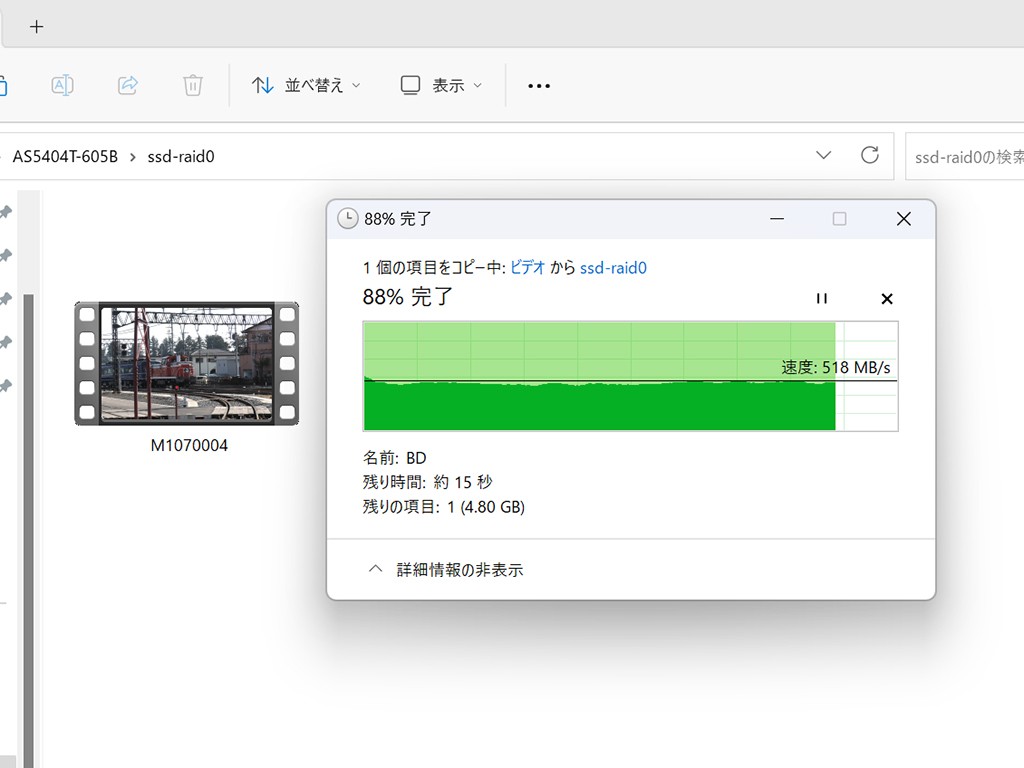Pause the file copy operation
The image size is (1024, 768).
point(822,298)
